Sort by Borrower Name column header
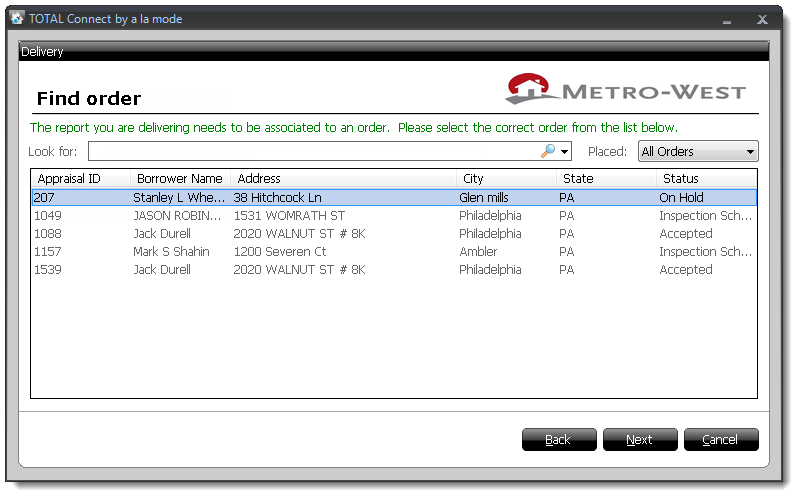Screen dimensions: 803x502 [x=180, y=179]
